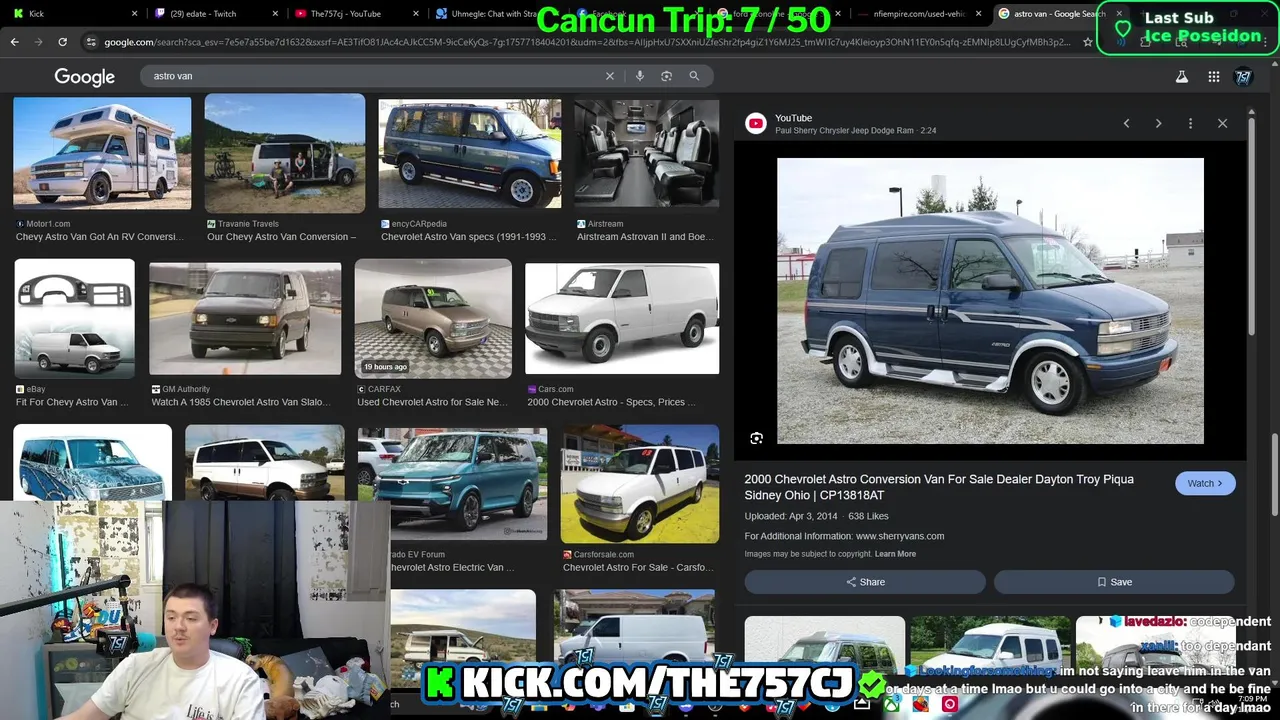Screen dimensions: 1280x720
Task: Reload the page with the refresh icon
Action: pyautogui.click(x=62, y=42)
